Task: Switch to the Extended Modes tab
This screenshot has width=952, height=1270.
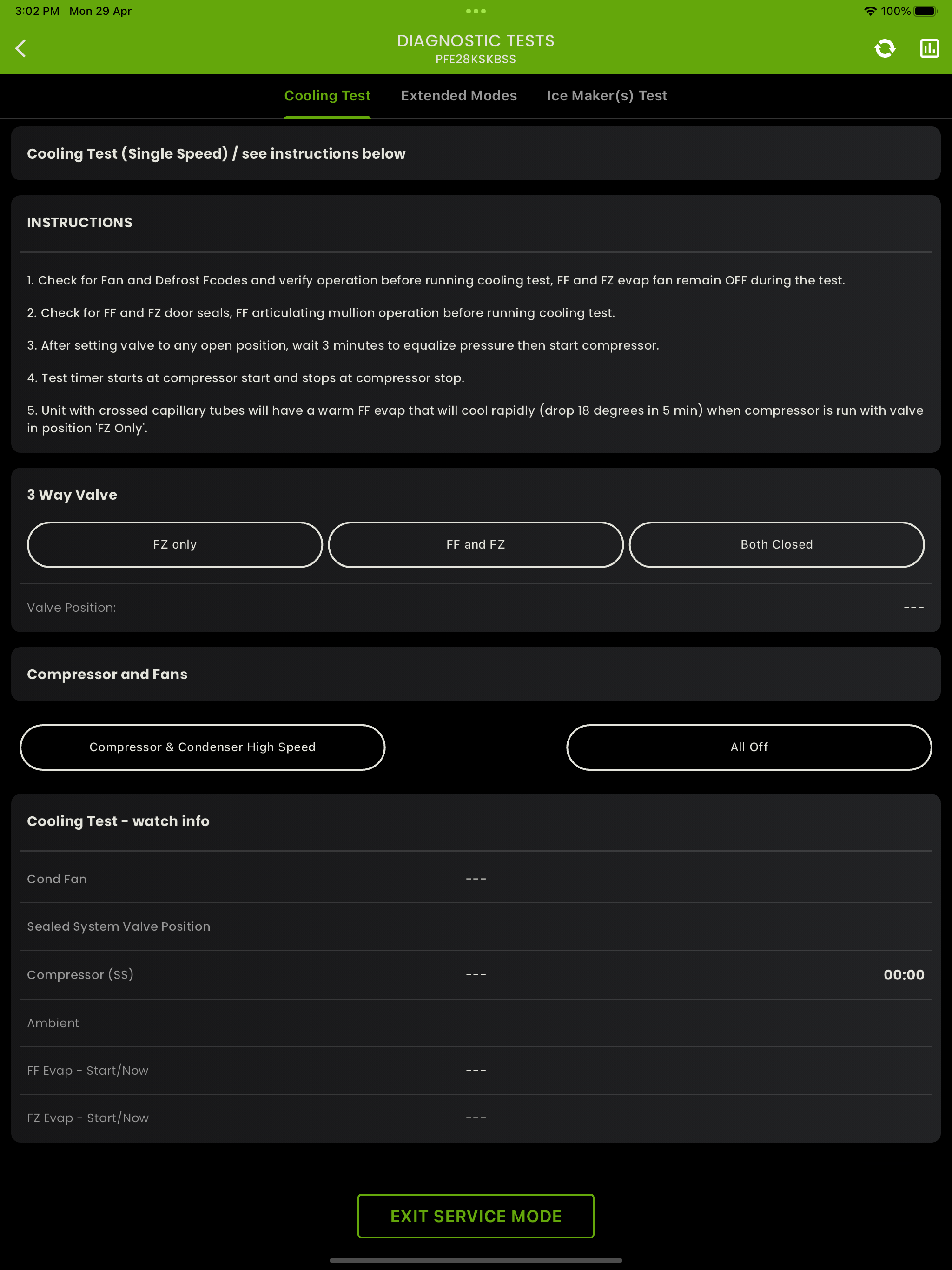Action: [x=459, y=96]
